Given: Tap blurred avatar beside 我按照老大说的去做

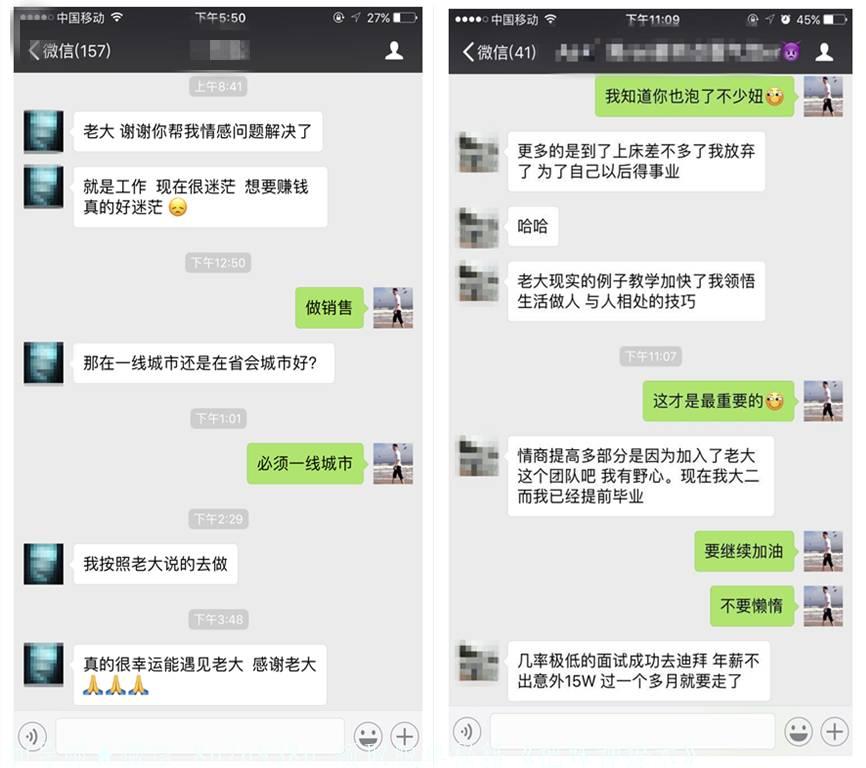Looking at the screenshot, I should tap(44, 564).
